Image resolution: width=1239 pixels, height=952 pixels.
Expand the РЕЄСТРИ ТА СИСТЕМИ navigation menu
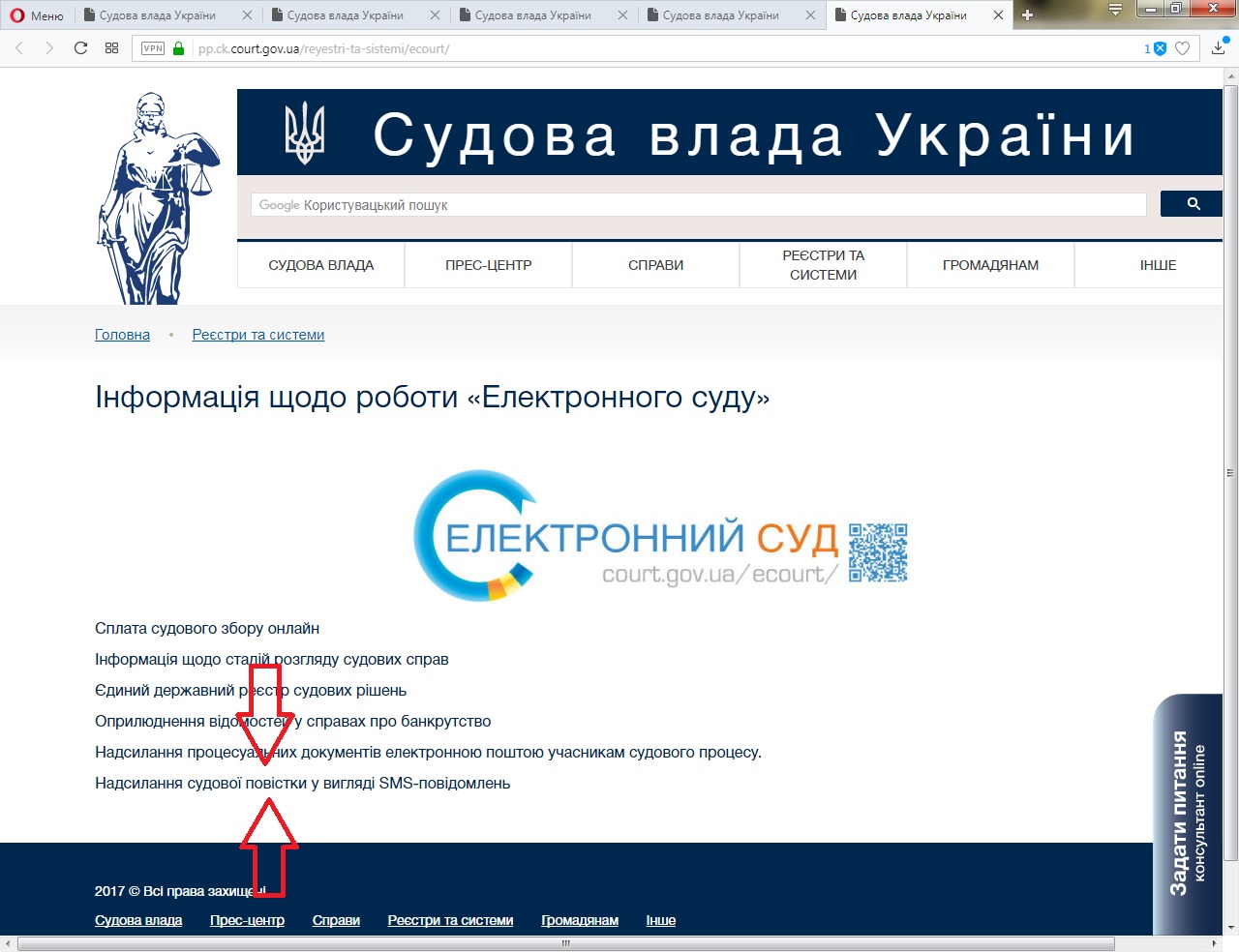(823, 265)
